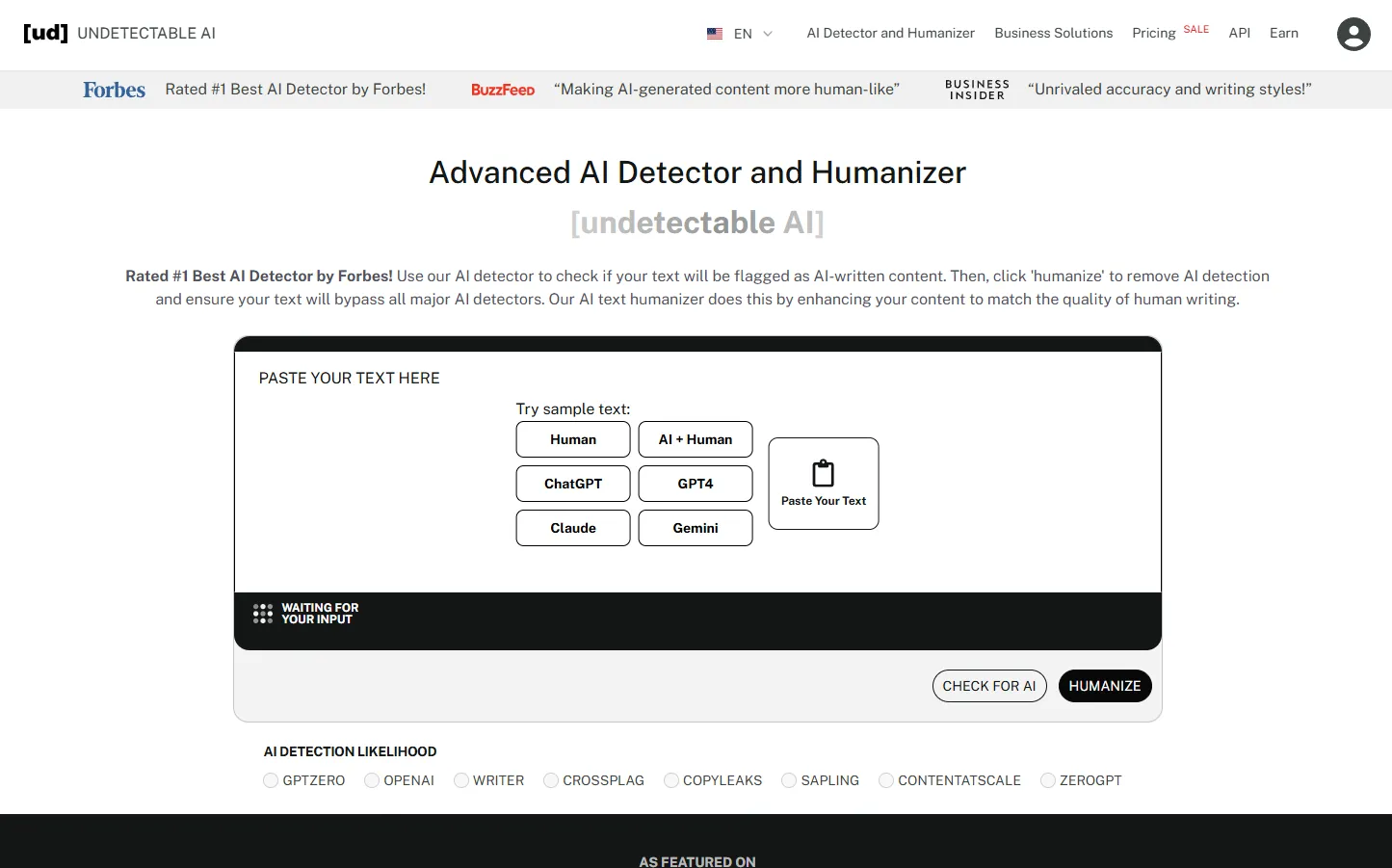Select the Gemini sample text
1392x868 pixels.
[x=695, y=527]
